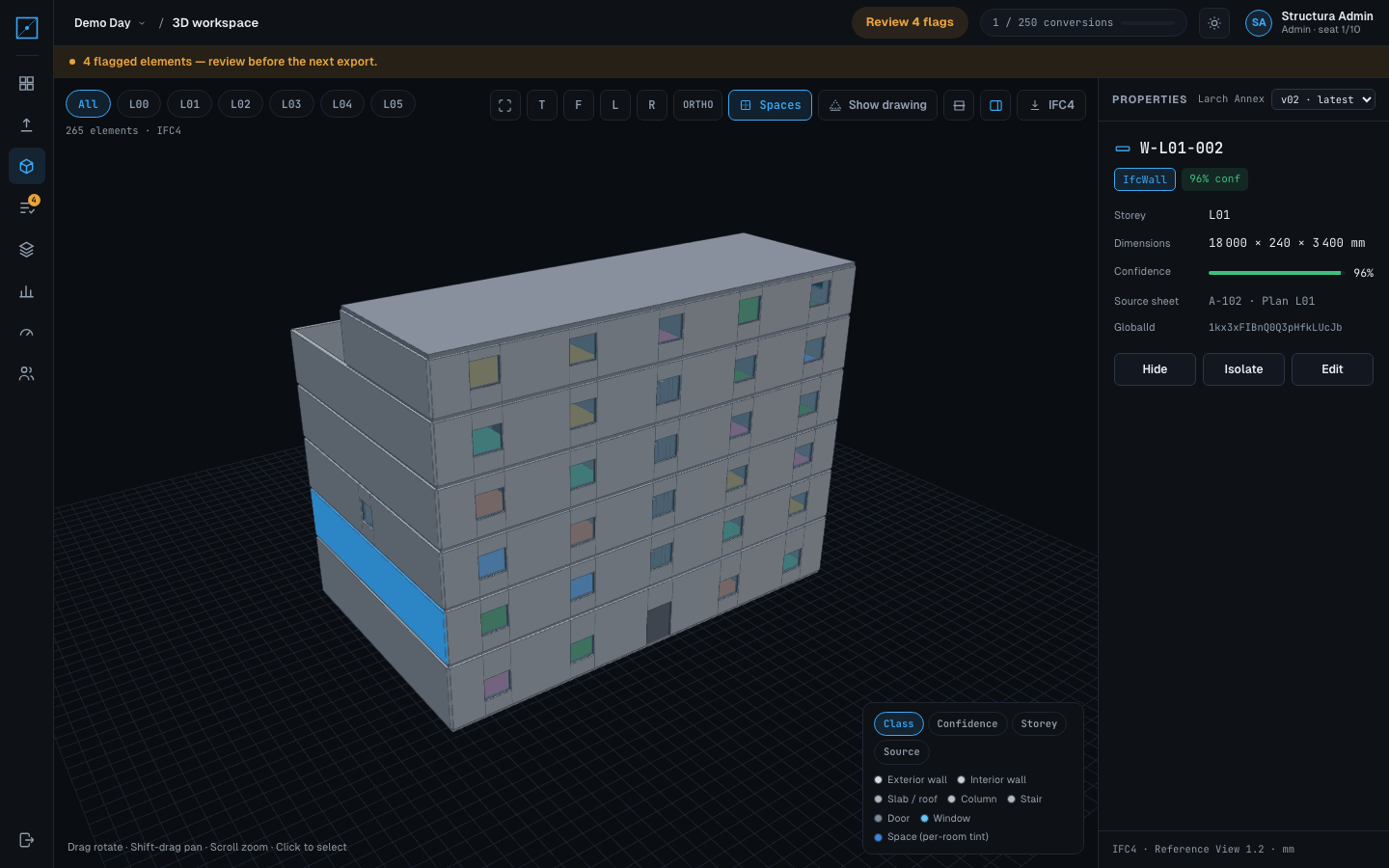Click the 1 / 250 conversions usage indicator
The image size is (1389, 868).
pyautogui.click(x=1083, y=23)
